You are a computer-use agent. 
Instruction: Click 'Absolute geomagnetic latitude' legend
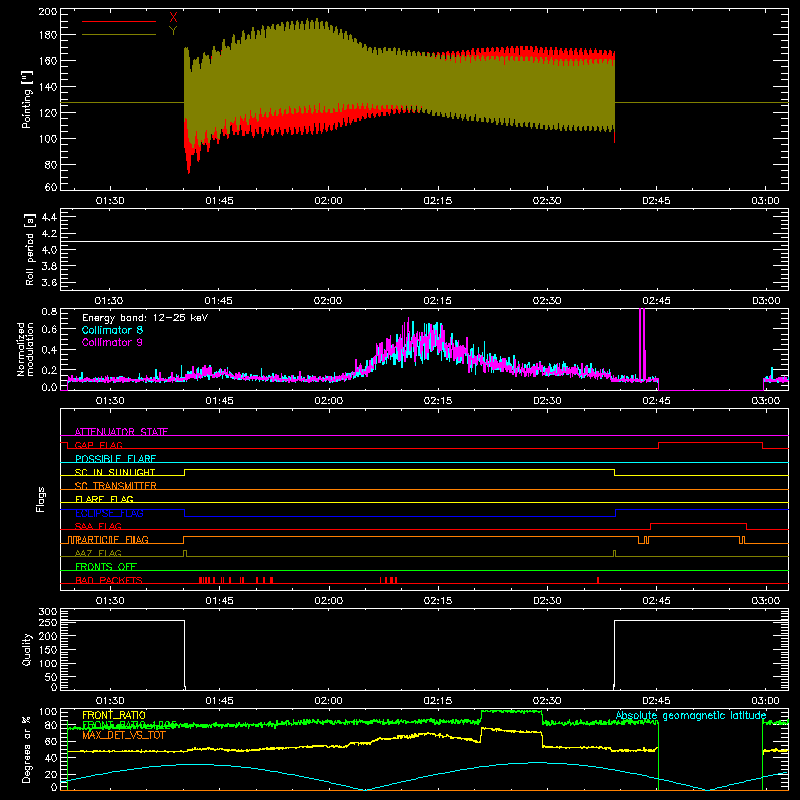691,716
